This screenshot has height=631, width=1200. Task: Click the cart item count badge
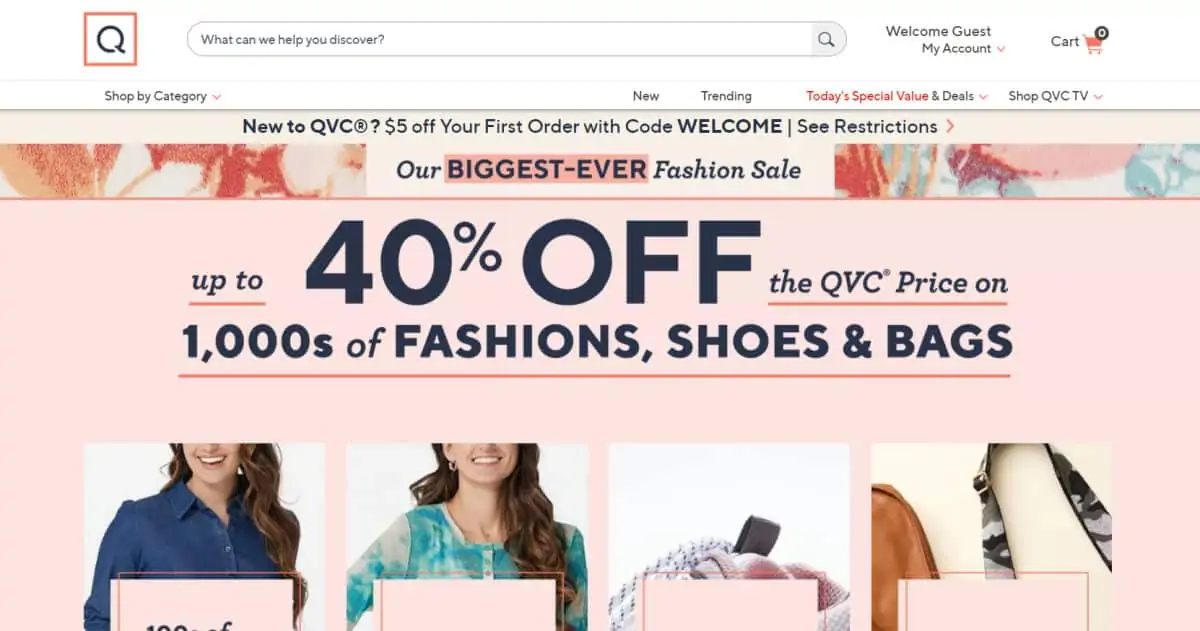(x=1101, y=32)
